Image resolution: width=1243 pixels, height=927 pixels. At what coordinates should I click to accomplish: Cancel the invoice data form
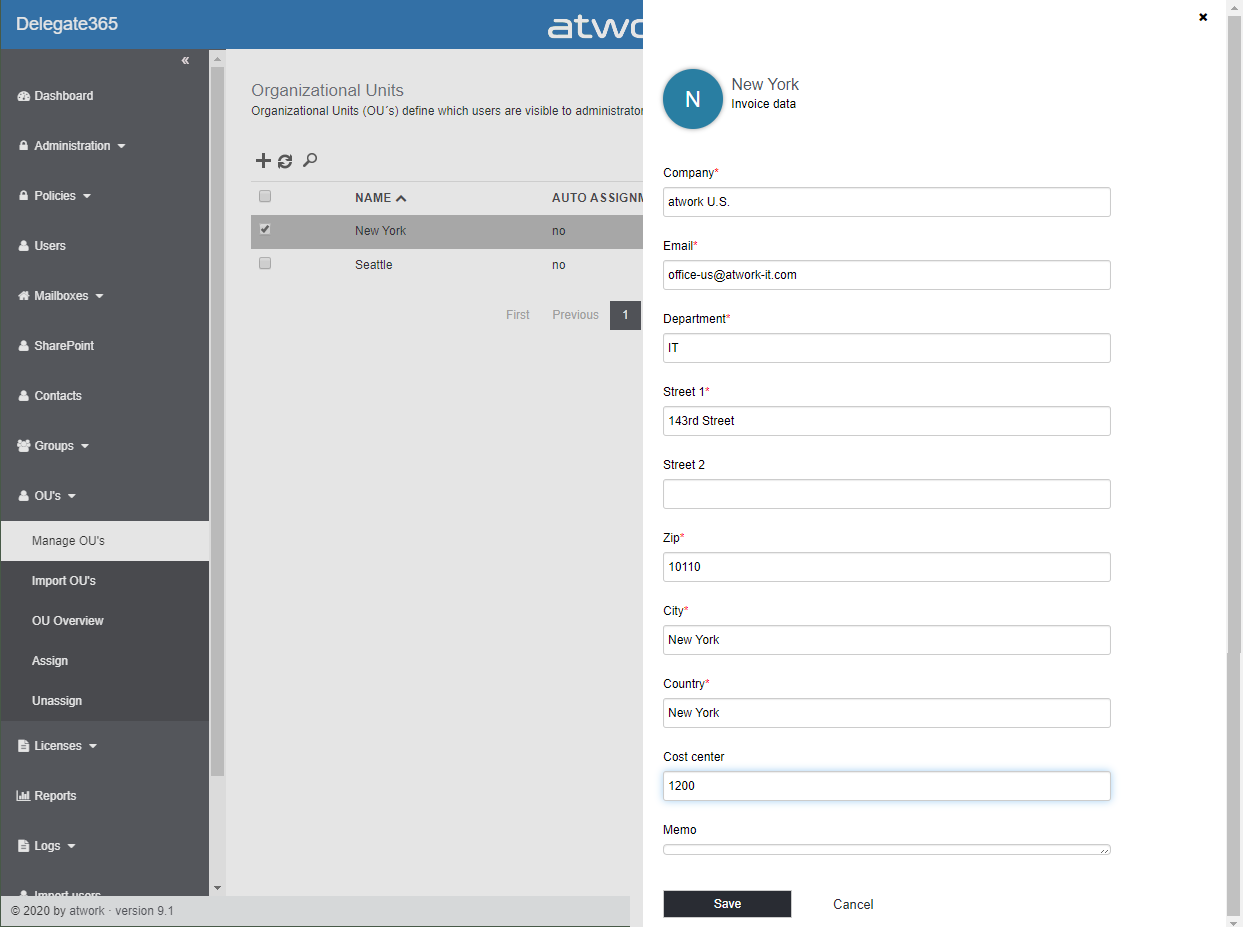[x=853, y=904]
